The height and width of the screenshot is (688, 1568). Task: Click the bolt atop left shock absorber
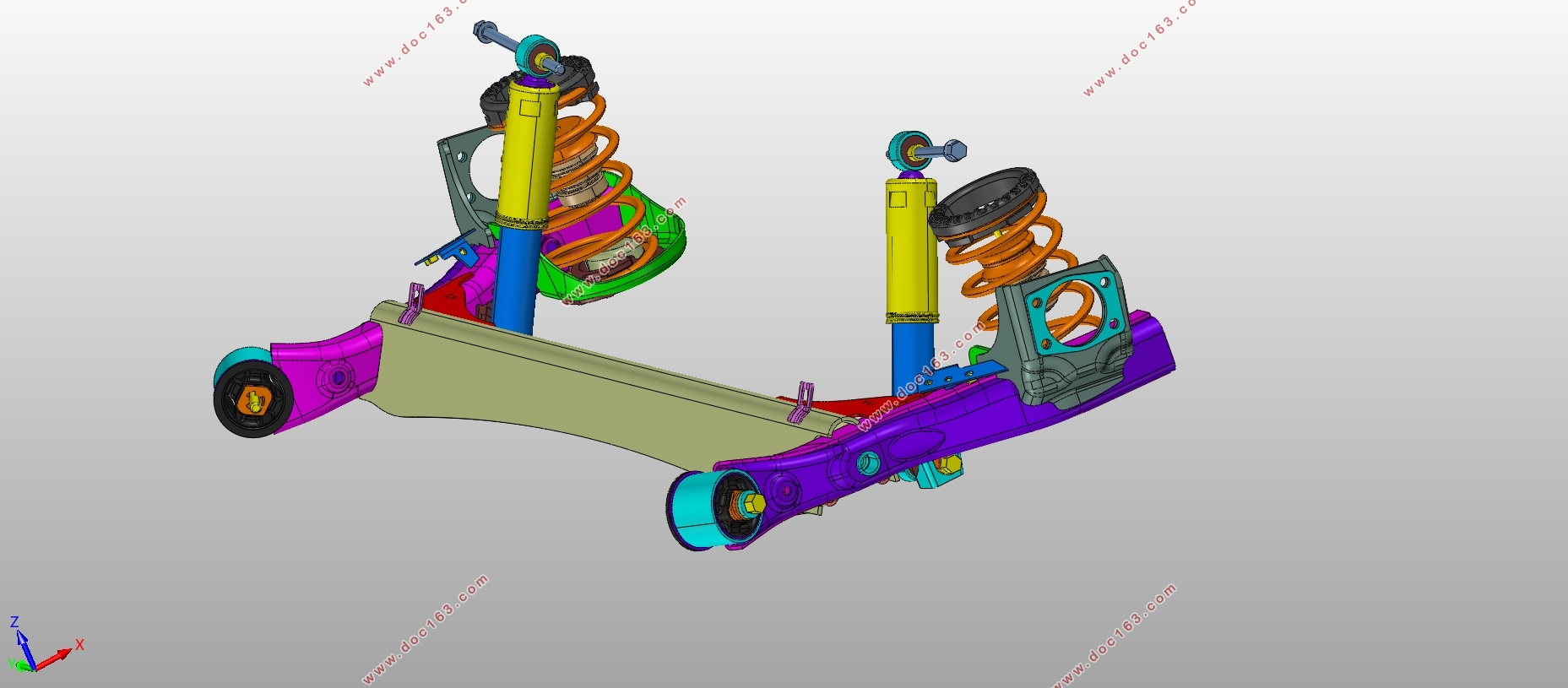[x=515, y=47]
